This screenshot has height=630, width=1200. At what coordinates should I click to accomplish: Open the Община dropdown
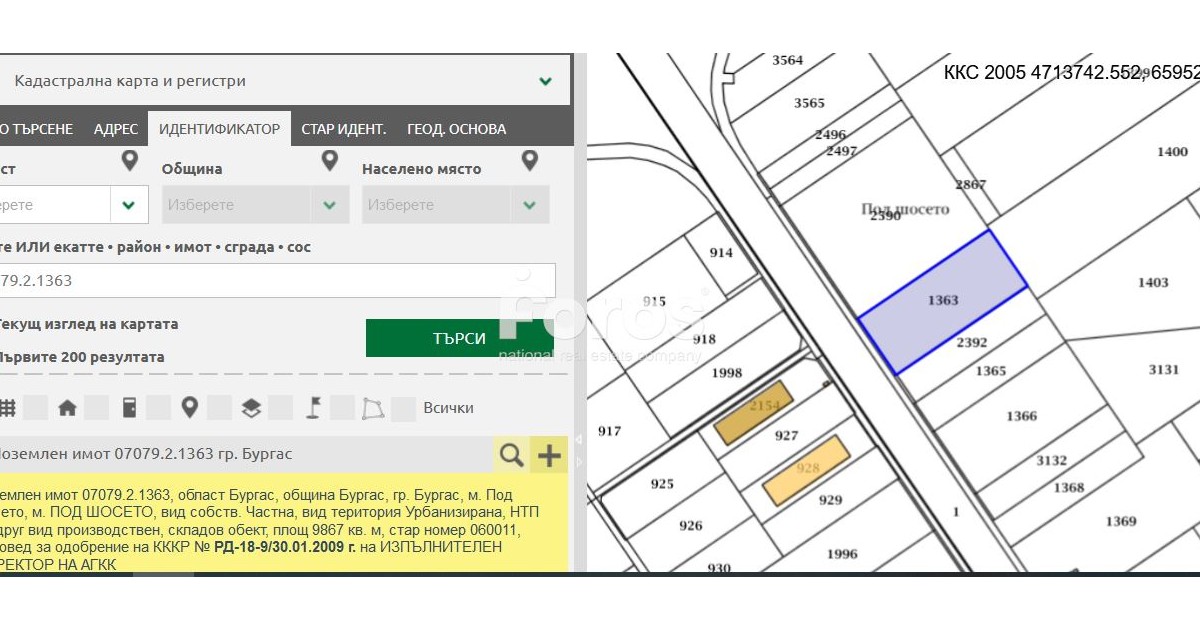(255, 205)
